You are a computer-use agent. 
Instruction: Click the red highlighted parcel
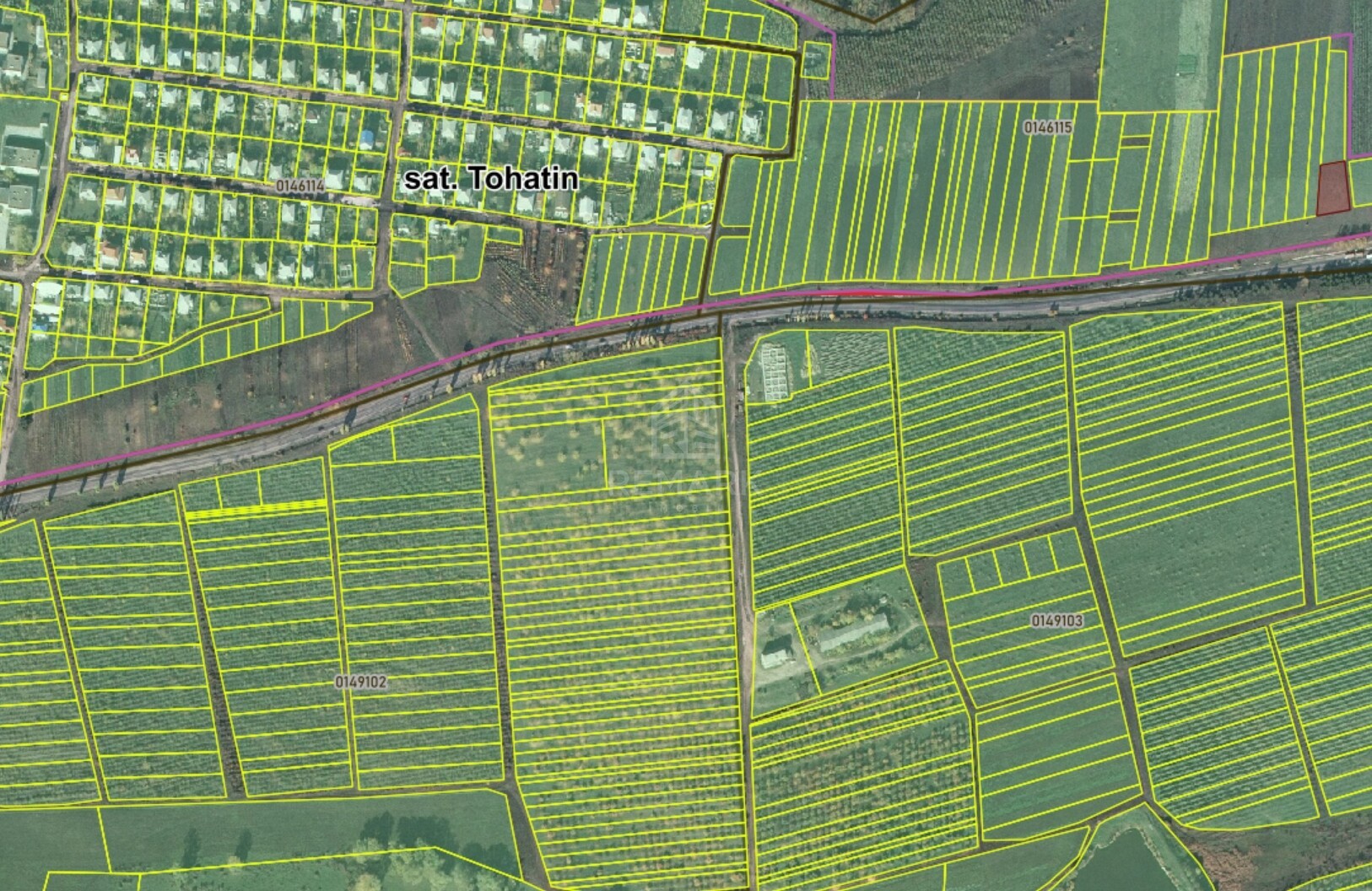coord(1333,188)
